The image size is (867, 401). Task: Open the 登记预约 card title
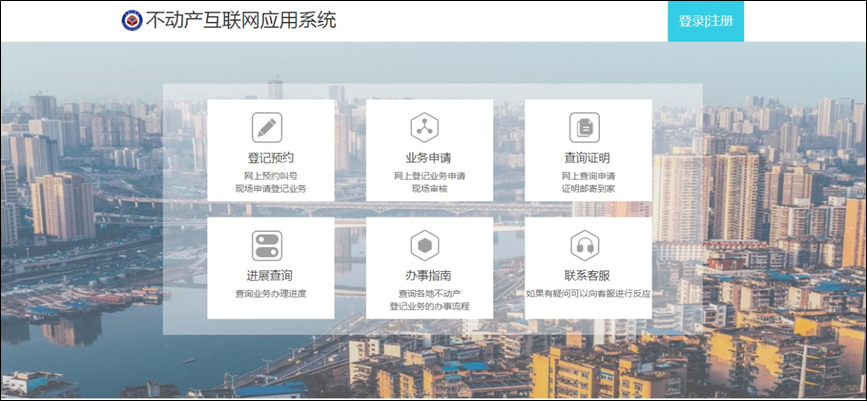[270, 158]
